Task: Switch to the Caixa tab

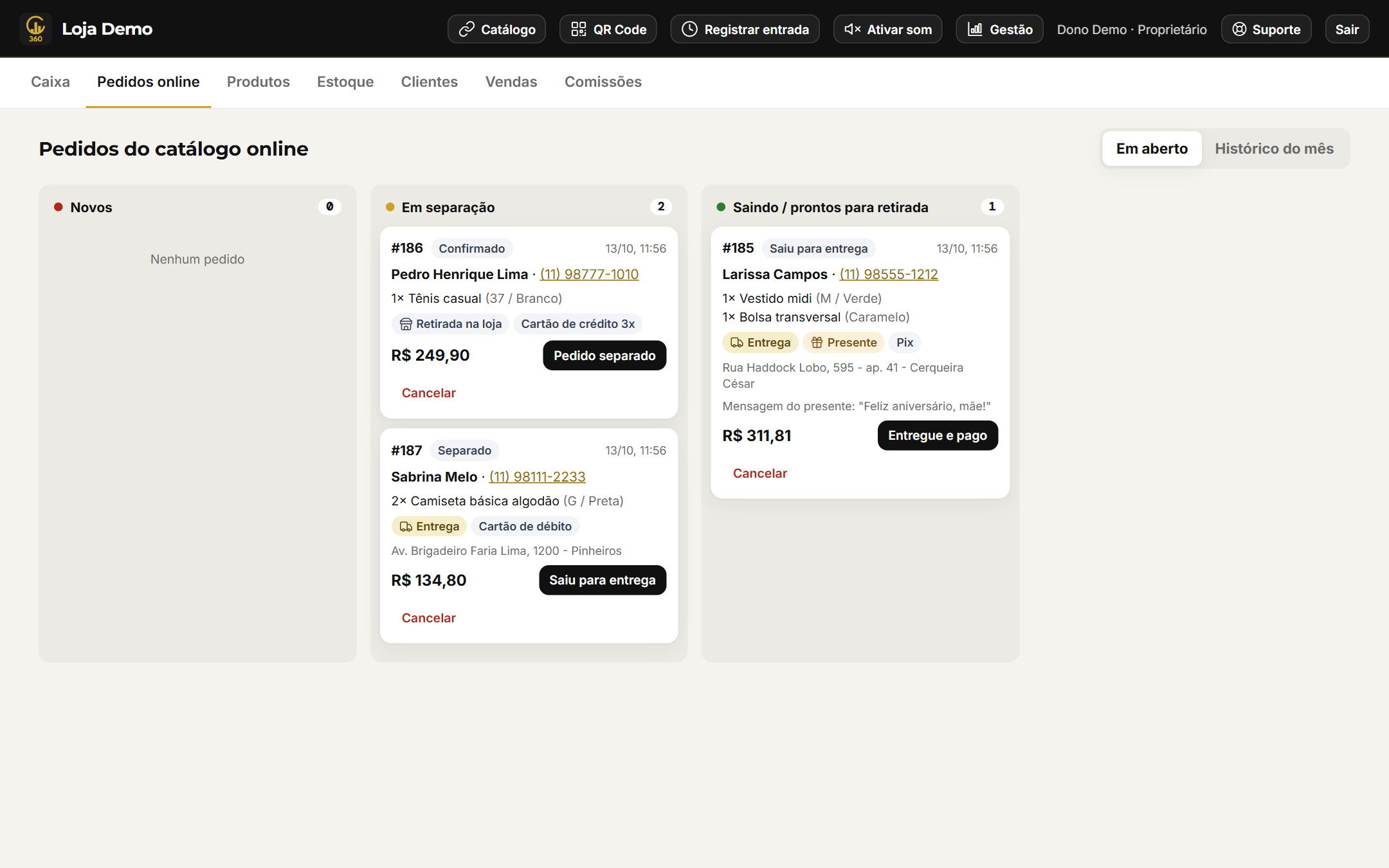Action: (x=50, y=82)
